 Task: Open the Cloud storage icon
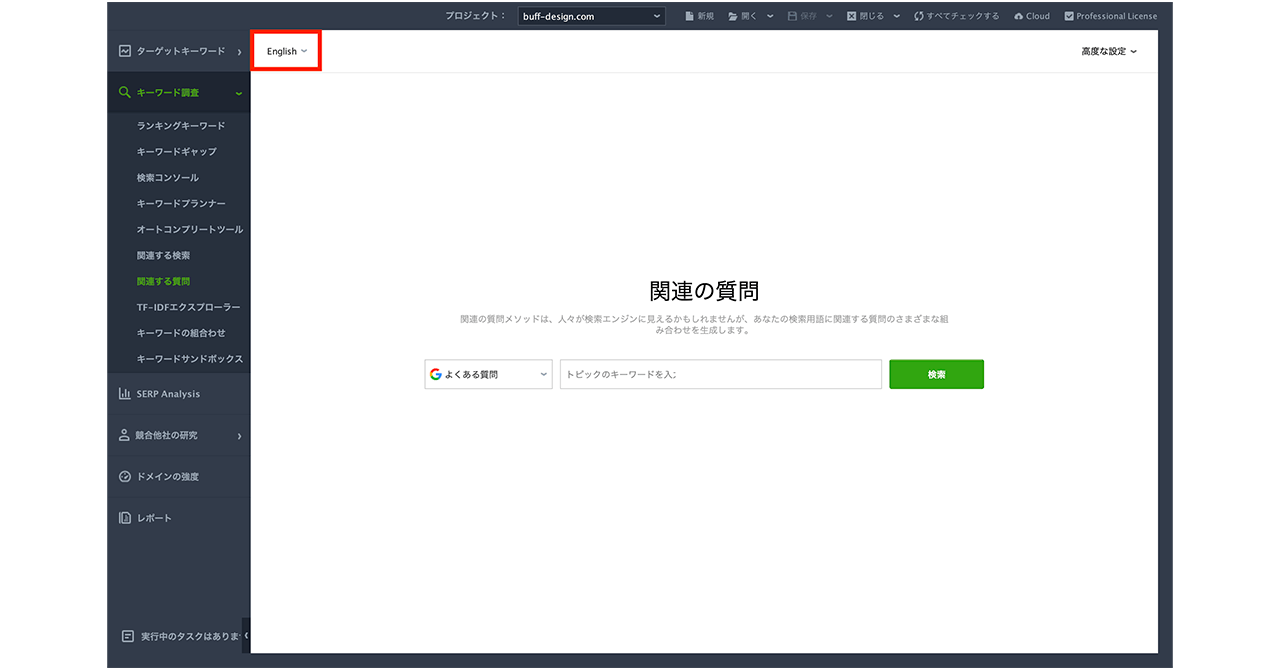[1018, 16]
